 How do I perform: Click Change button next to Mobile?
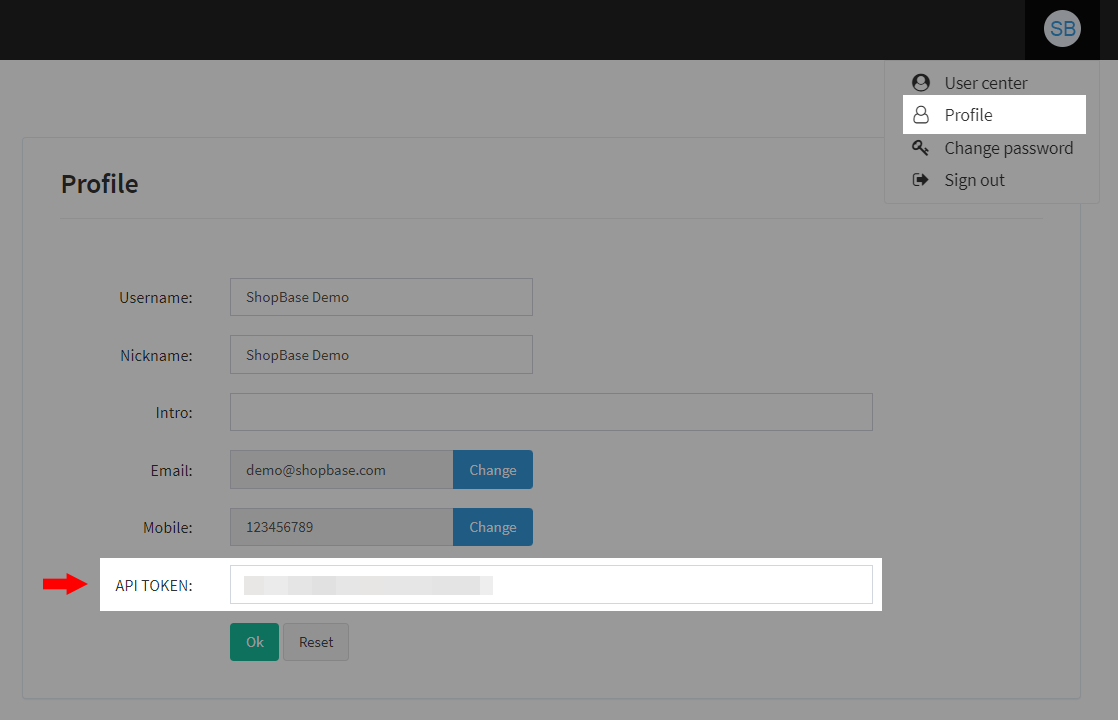[x=493, y=527]
